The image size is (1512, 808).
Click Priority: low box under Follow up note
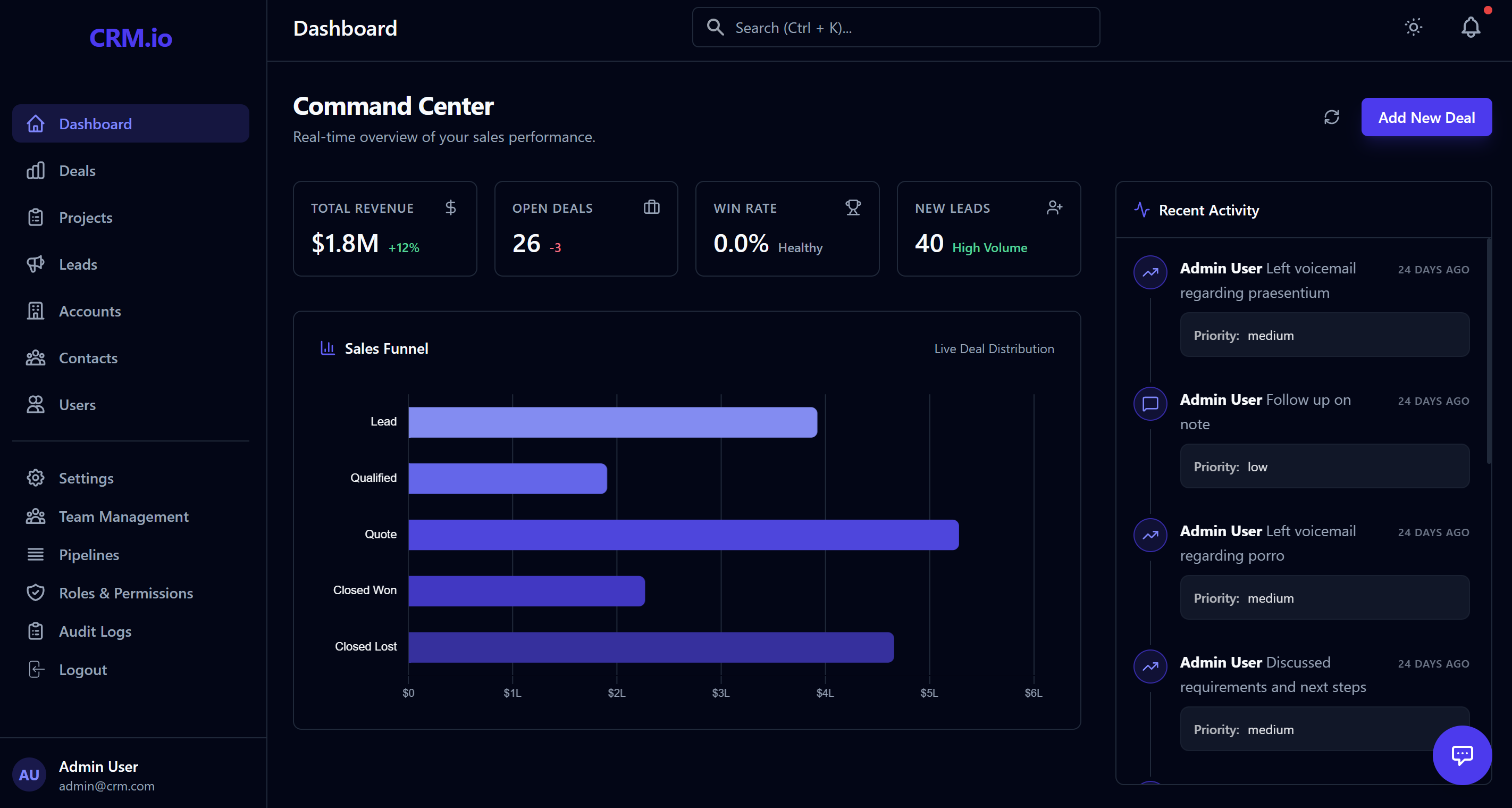click(1325, 467)
